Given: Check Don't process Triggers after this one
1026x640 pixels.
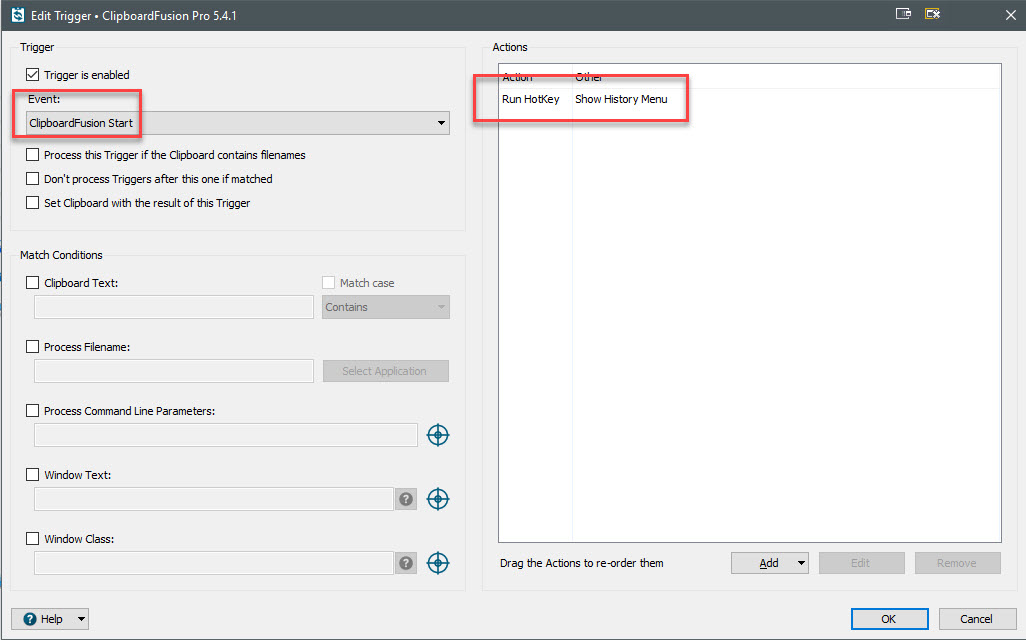Looking at the screenshot, I should pos(33,179).
